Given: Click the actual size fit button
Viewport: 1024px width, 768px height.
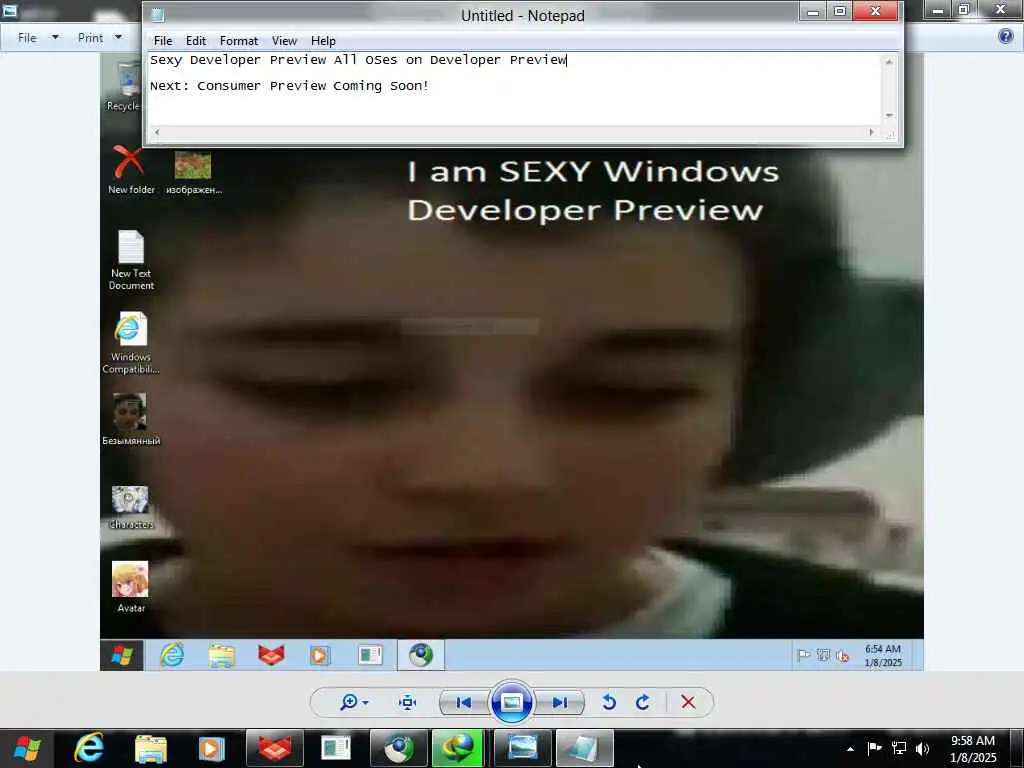Looking at the screenshot, I should [x=408, y=702].
